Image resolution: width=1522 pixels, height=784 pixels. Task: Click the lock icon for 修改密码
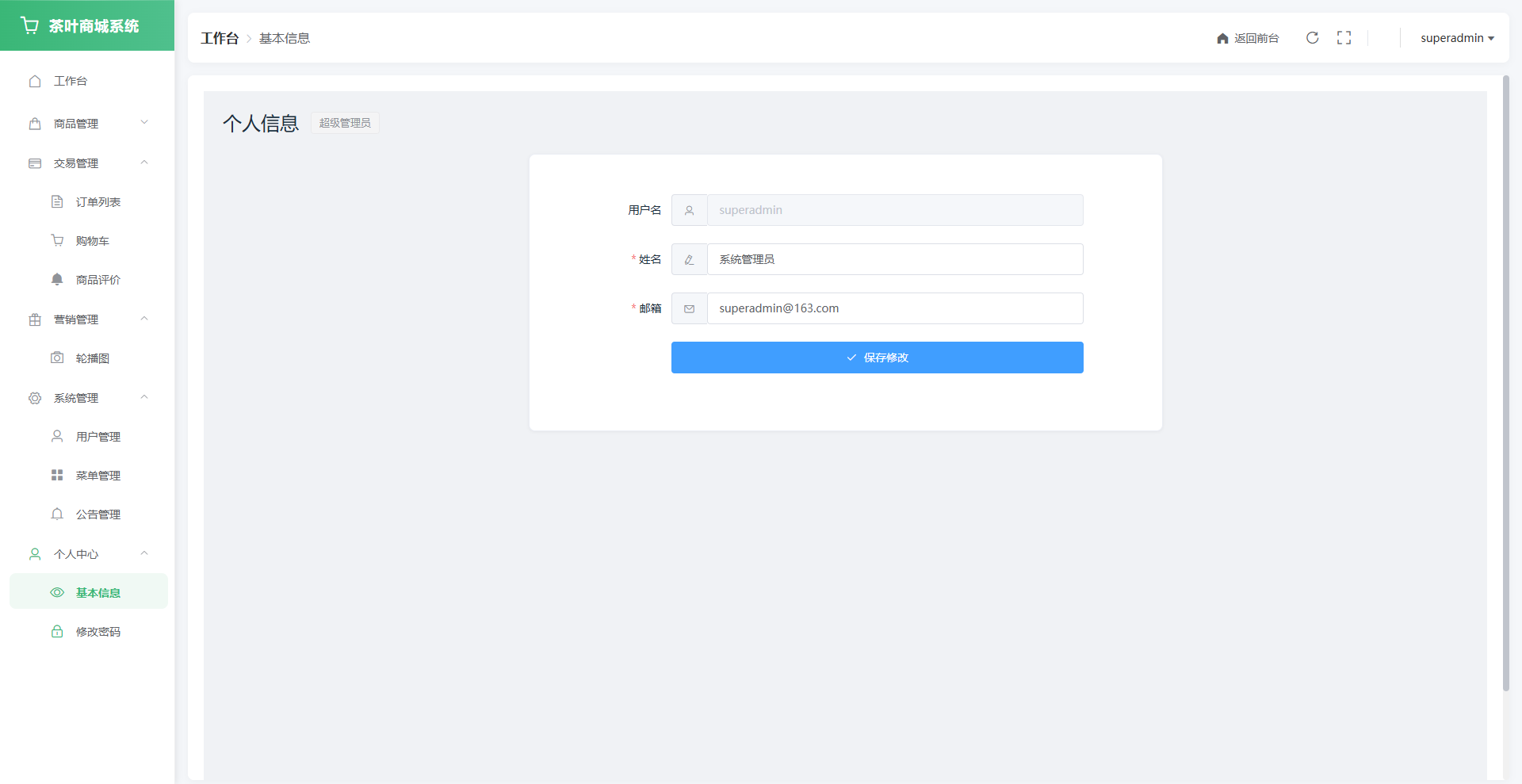(57, 632)
